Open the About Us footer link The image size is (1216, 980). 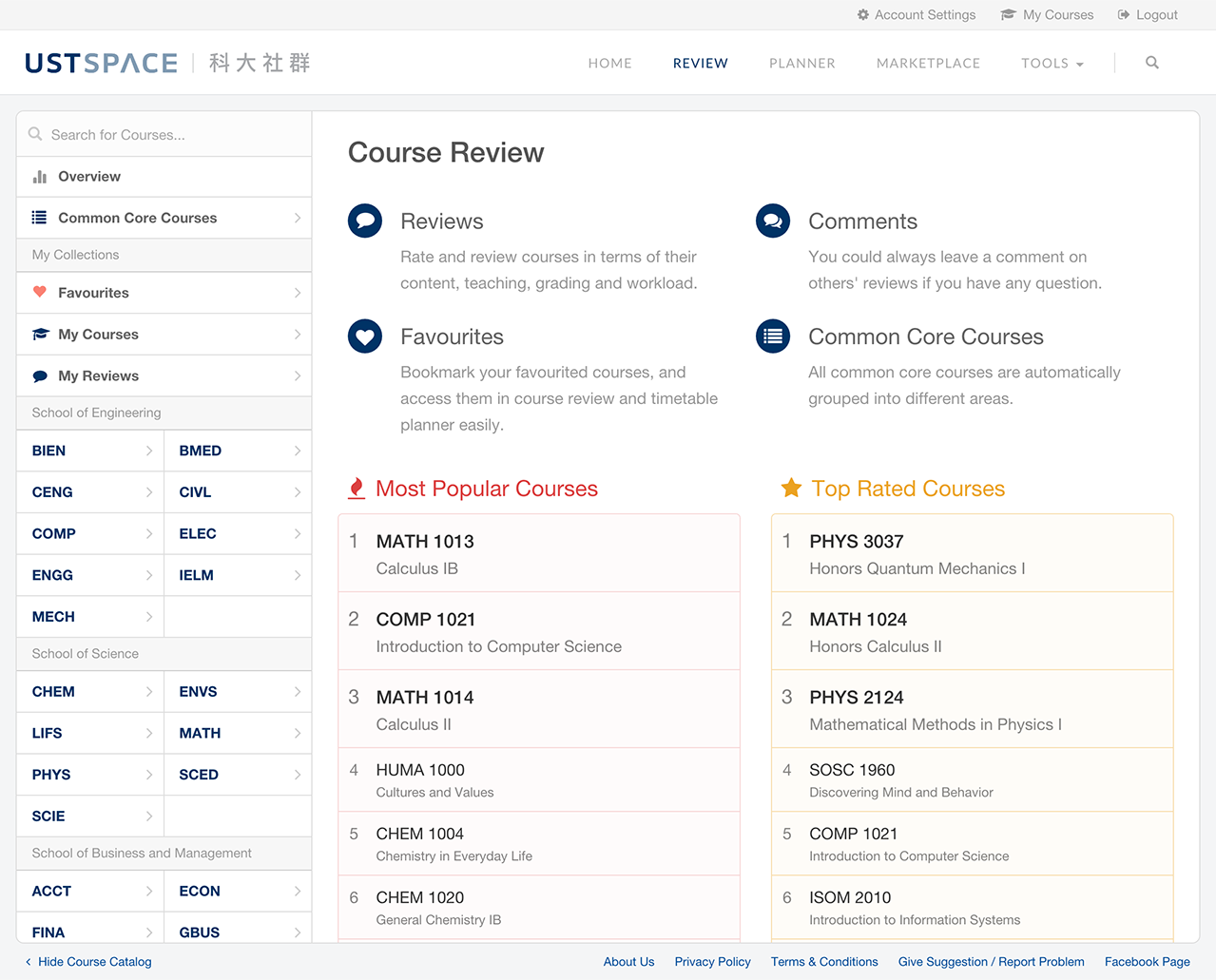629,962
